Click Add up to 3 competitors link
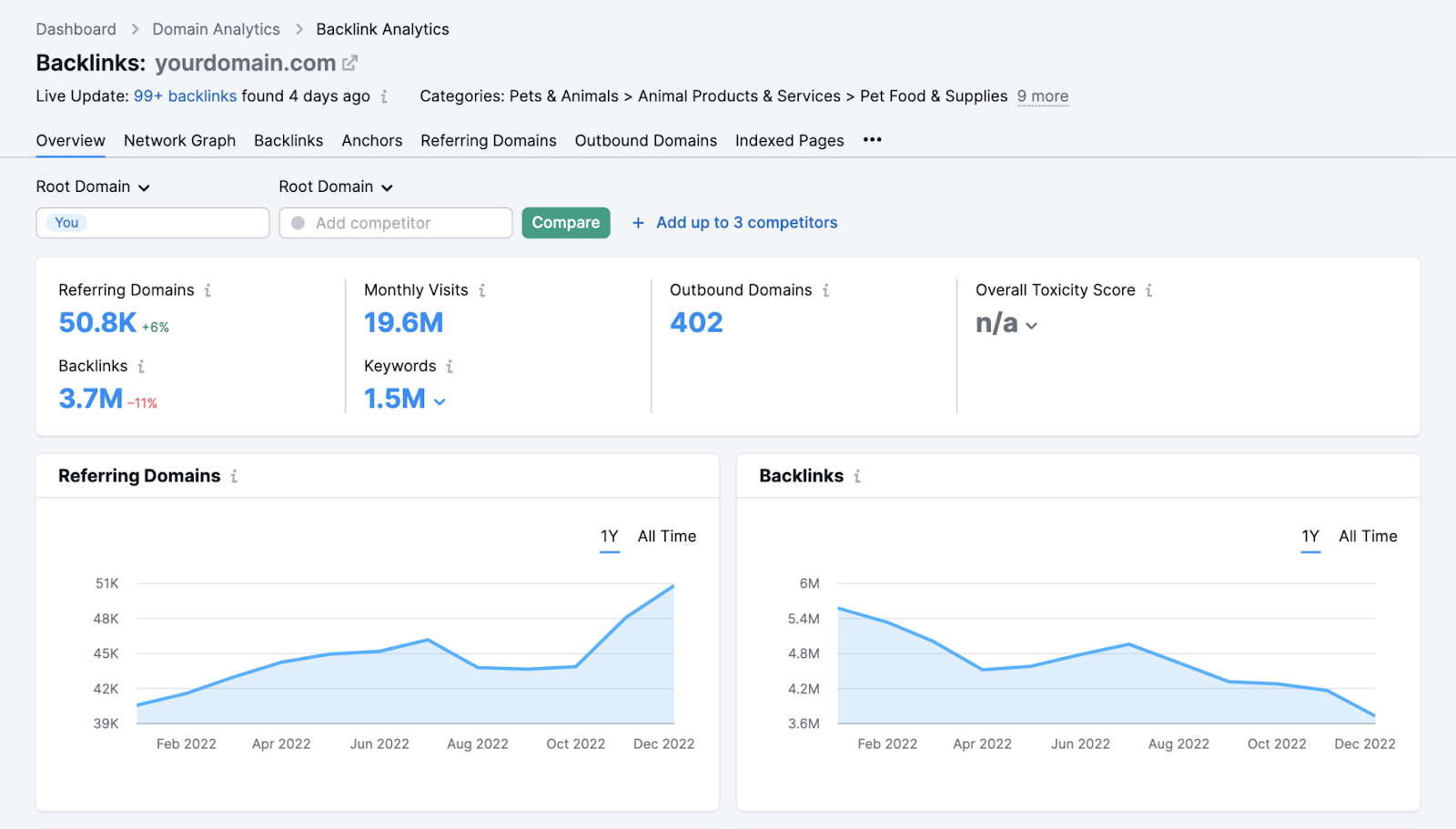 click(x=747, y=223)
